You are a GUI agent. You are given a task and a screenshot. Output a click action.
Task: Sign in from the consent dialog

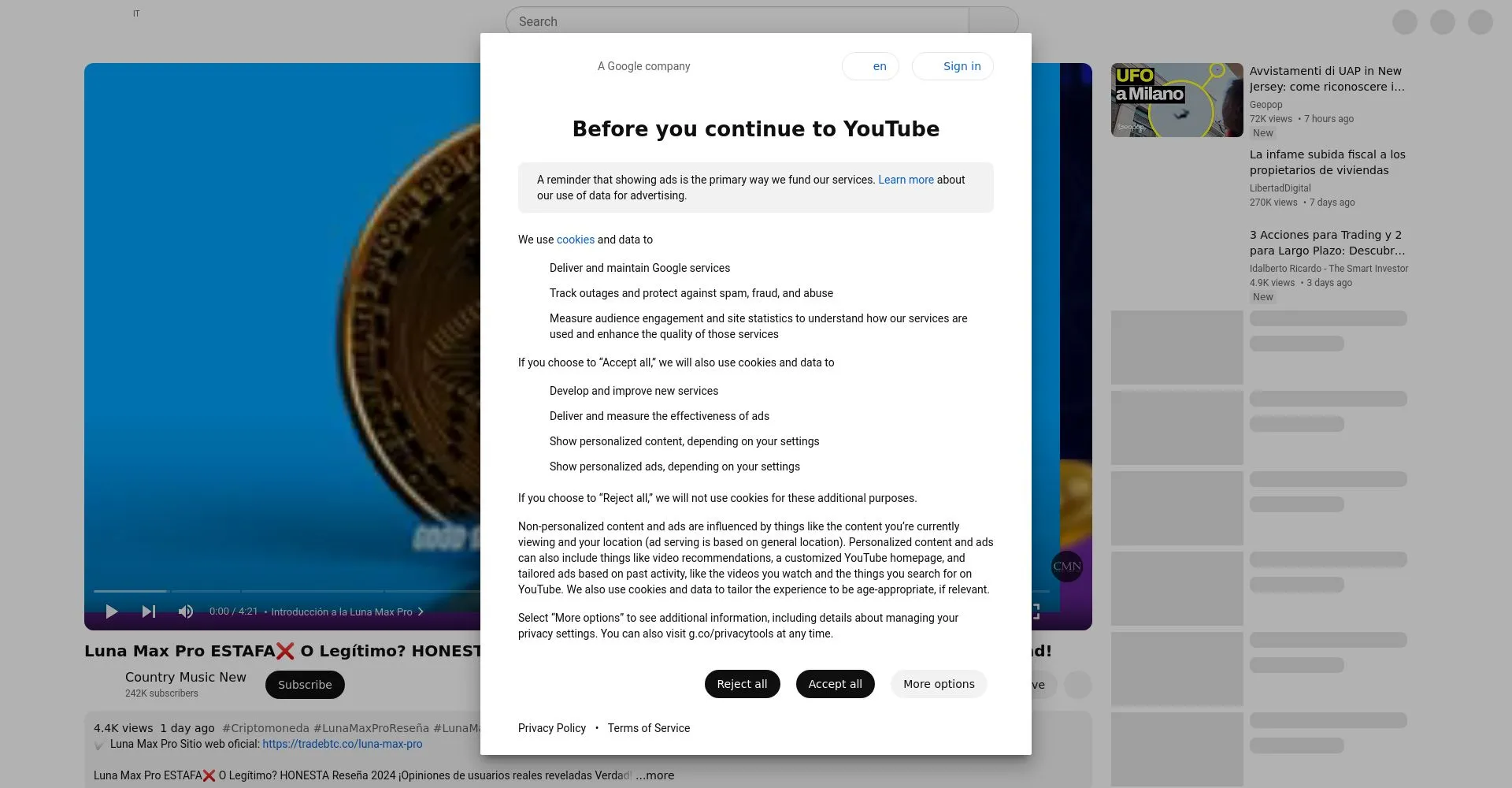pyautogui.click(x=953, y=66)
